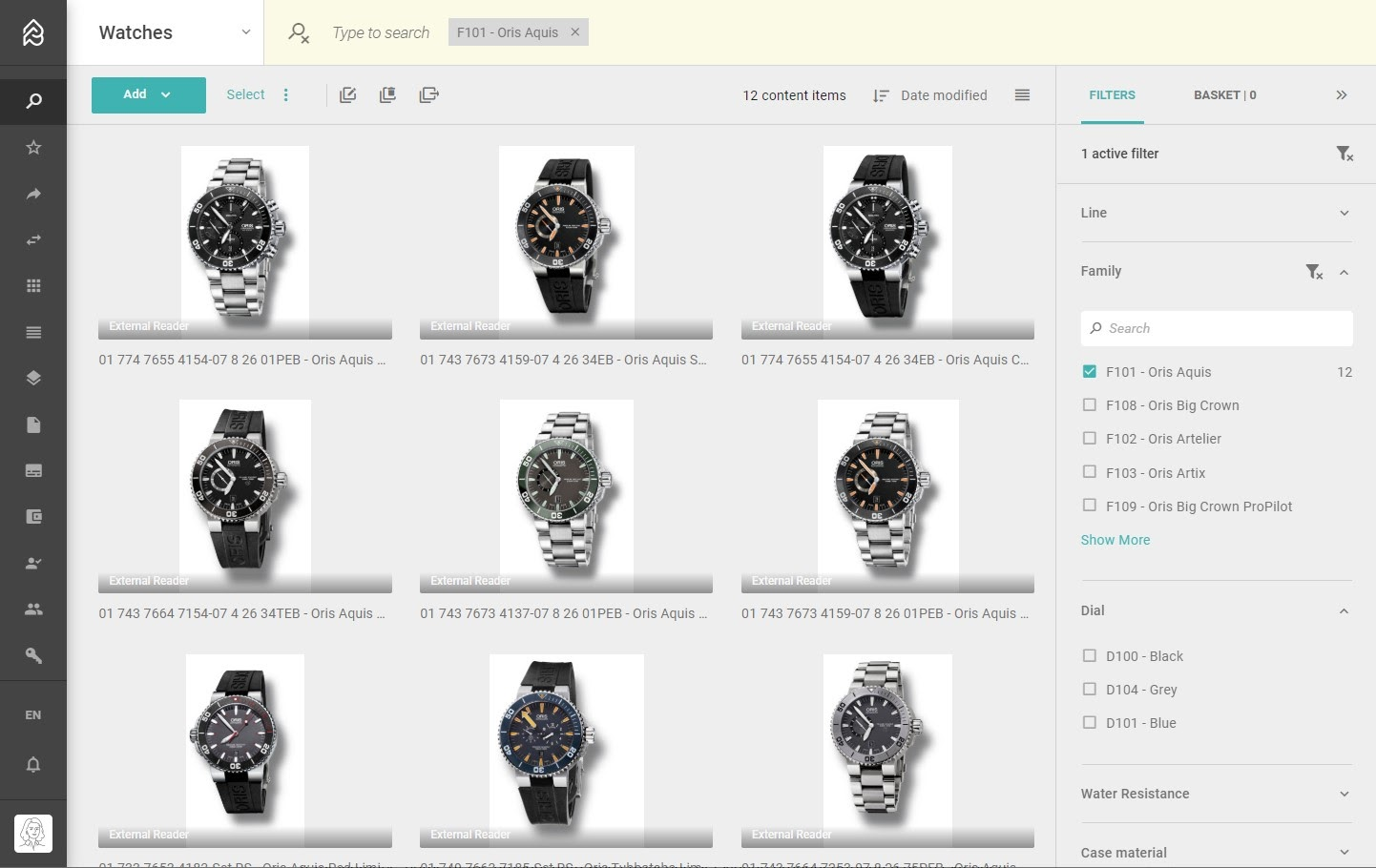
Task: Check F103 - Oris Artix
Action: pyautogui.click(x=1090, y=471)
